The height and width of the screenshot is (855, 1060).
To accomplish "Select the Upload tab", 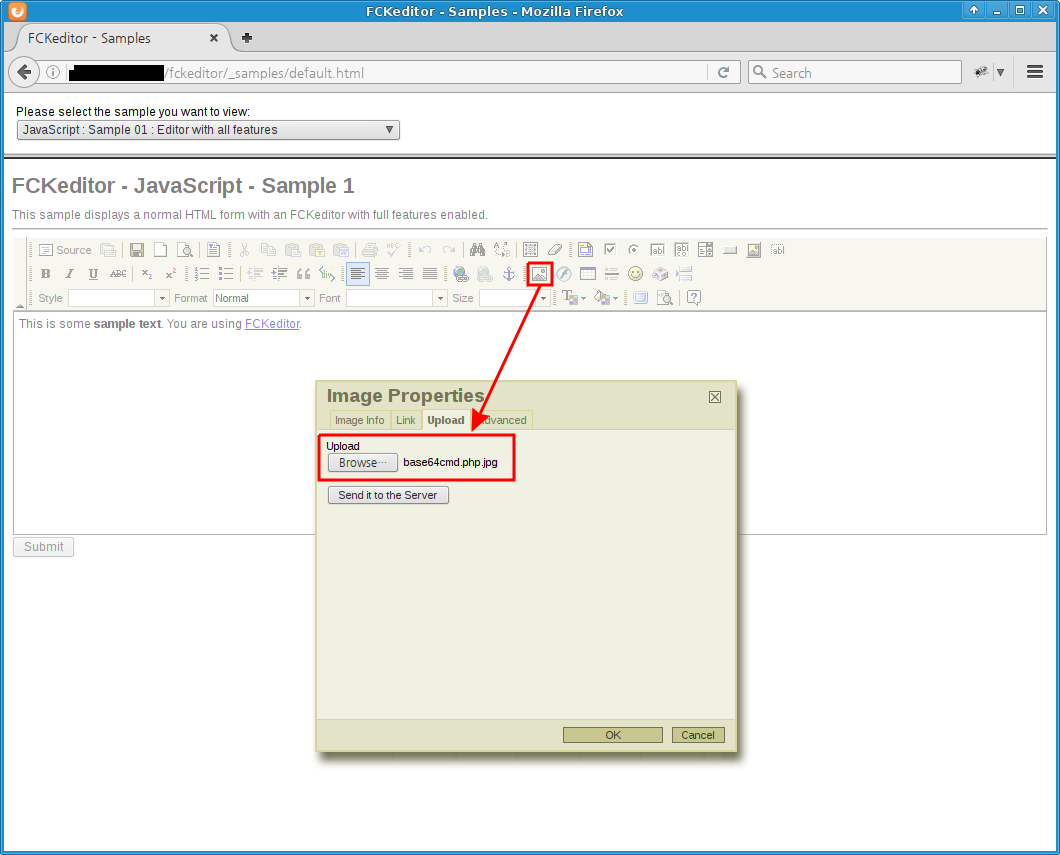I will [445, 420].
